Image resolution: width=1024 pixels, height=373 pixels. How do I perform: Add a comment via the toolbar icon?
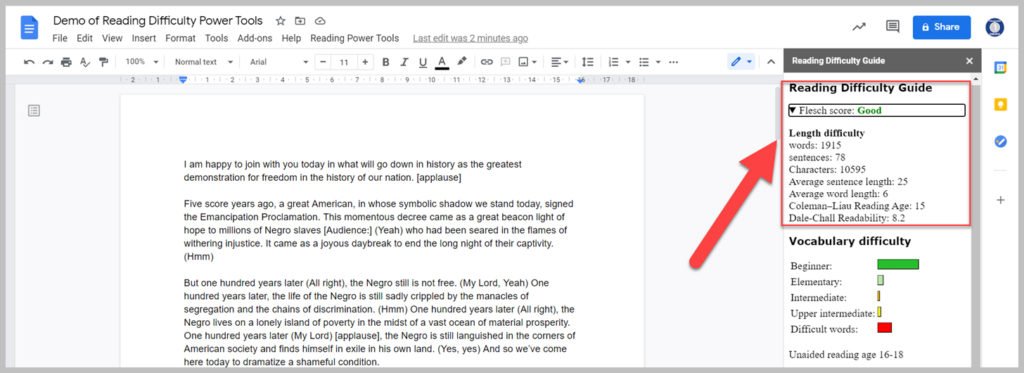point(505,62)
